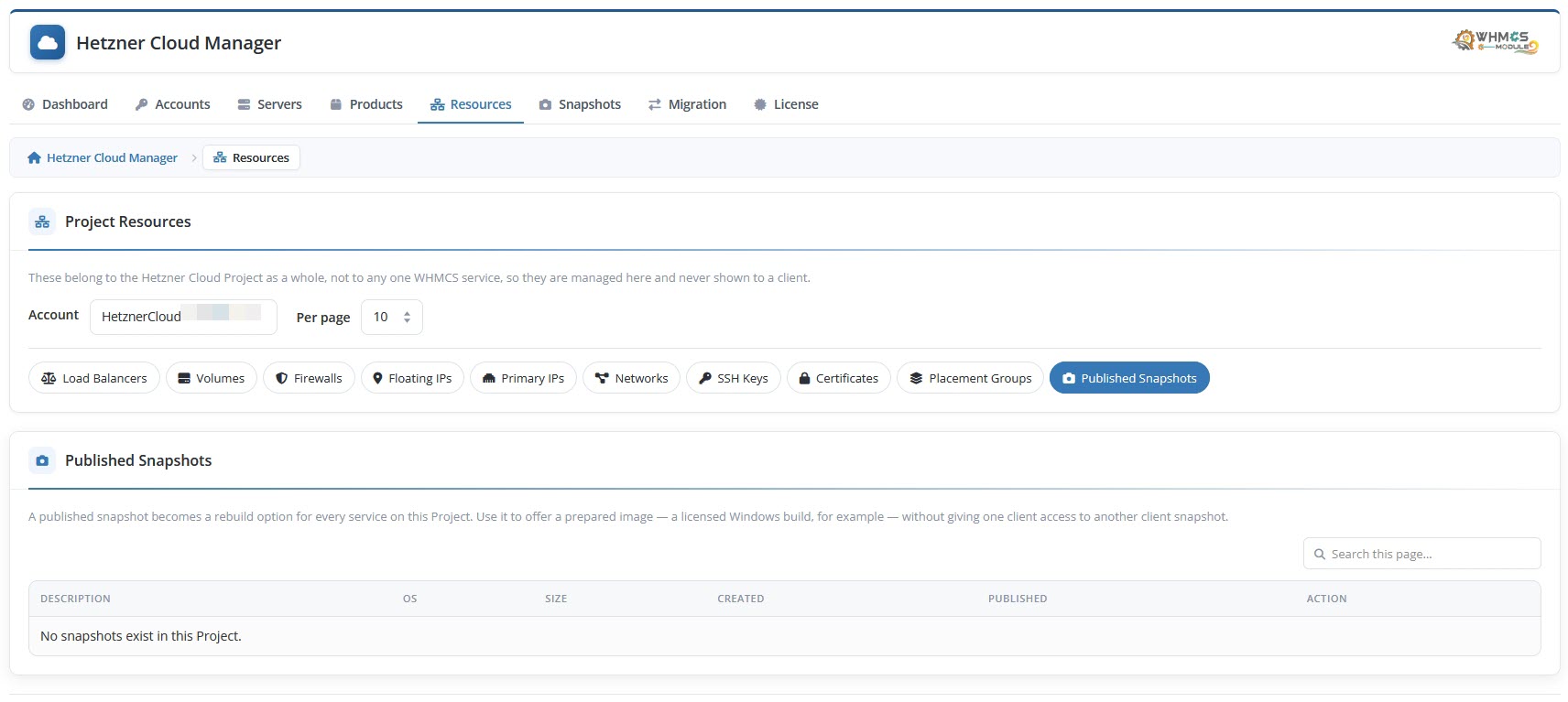Click the PUBLISHED column header
Viewport: 1568px width, 702px height.
1018,599
